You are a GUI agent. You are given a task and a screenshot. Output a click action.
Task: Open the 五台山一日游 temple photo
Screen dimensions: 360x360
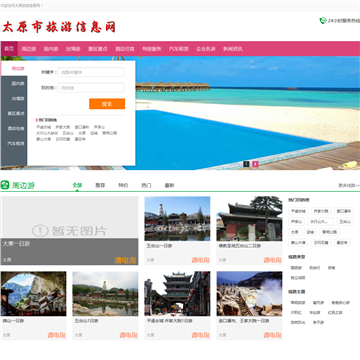(x=177, y=218)
